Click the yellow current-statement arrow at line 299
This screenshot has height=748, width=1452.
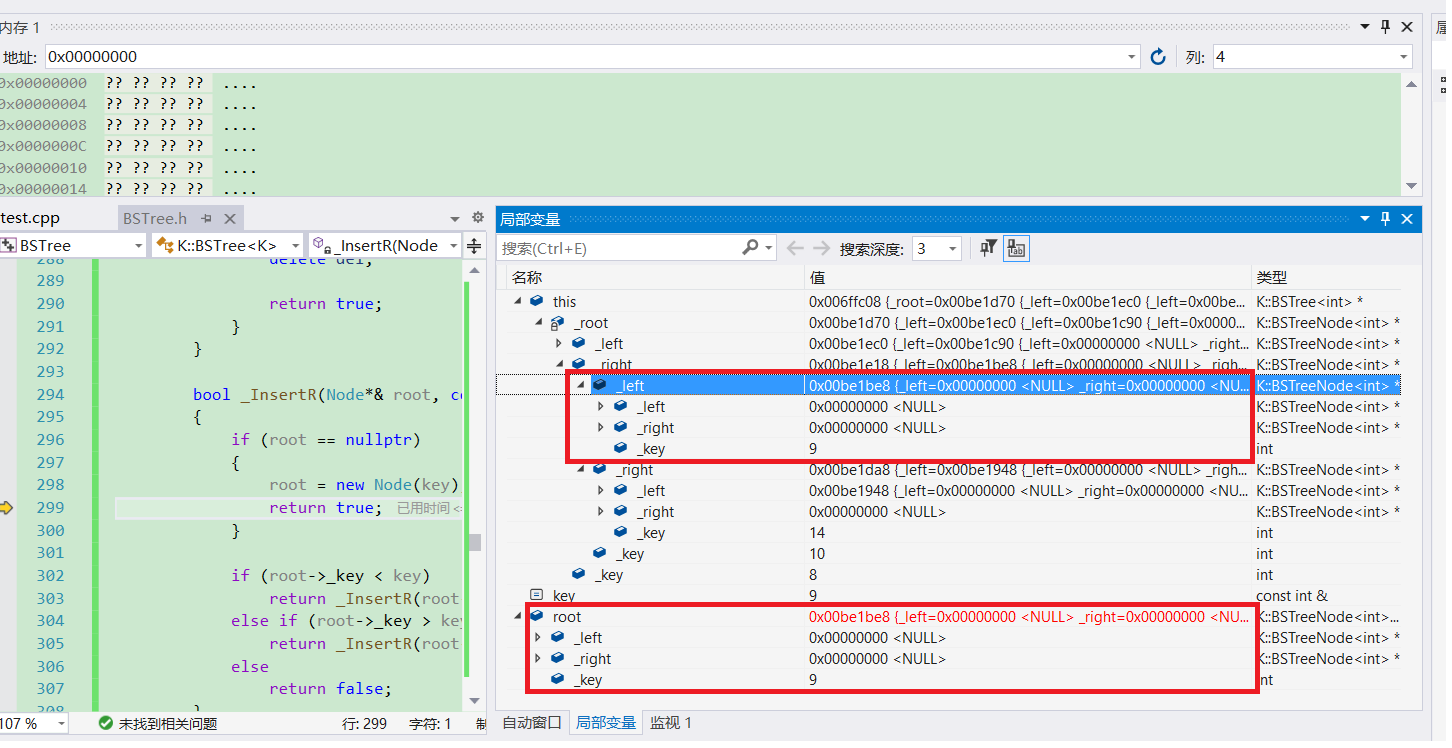(x=6, y=508)
